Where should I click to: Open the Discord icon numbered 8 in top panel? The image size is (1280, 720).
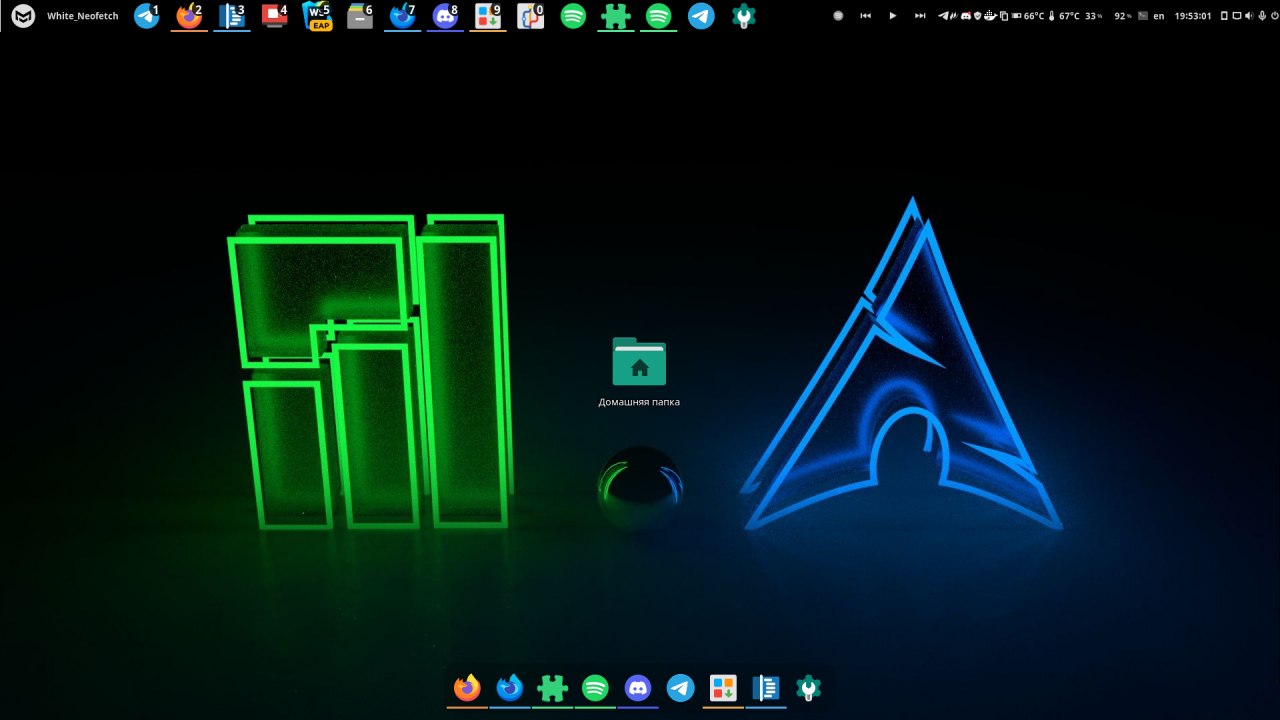pyautogui.click(x=445, y=16)
